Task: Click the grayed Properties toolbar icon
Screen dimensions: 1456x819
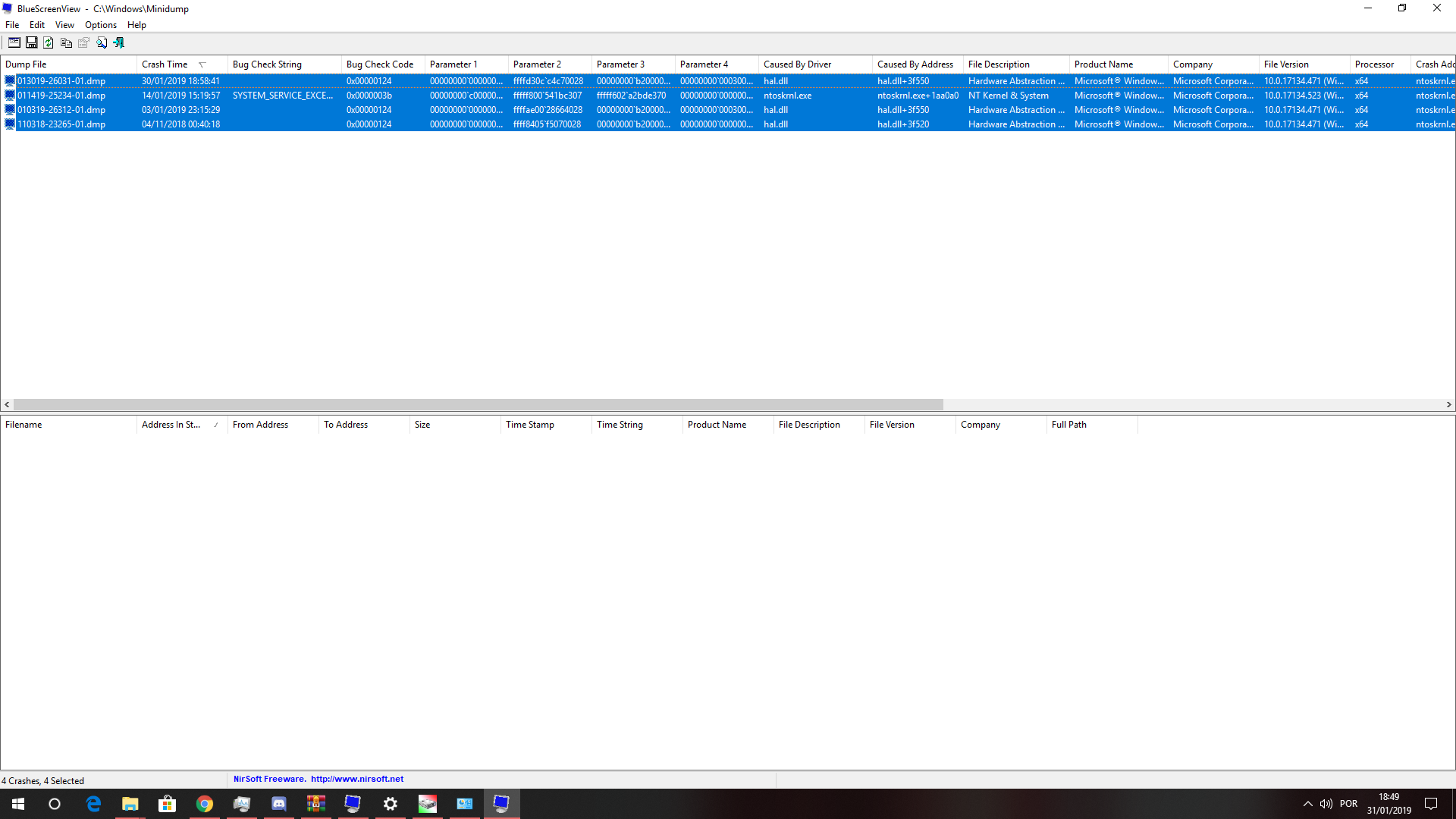Action: (84, 43)
